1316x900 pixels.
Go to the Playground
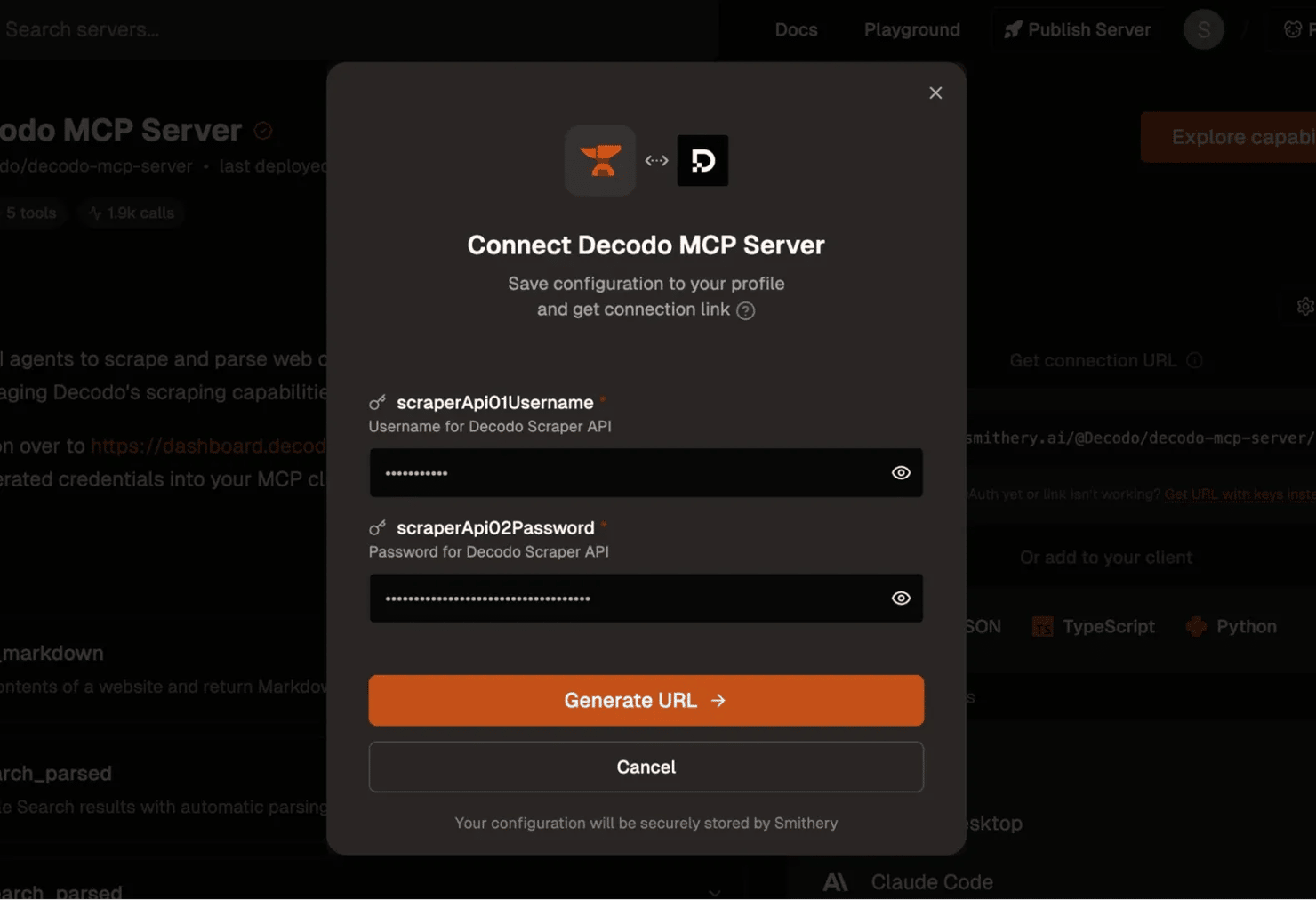911,29
